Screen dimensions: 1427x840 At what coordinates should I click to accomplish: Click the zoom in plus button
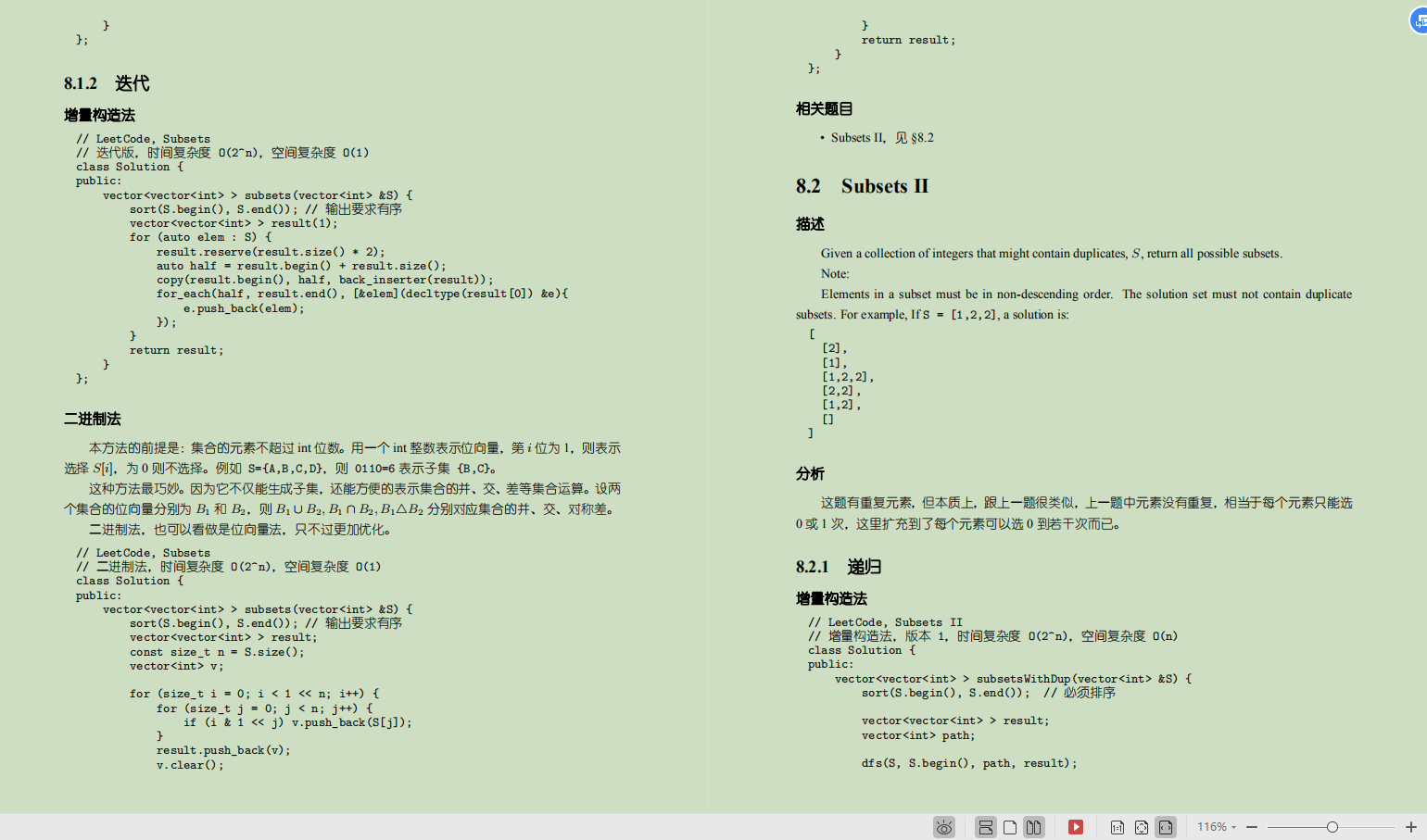click(1411, 827)
